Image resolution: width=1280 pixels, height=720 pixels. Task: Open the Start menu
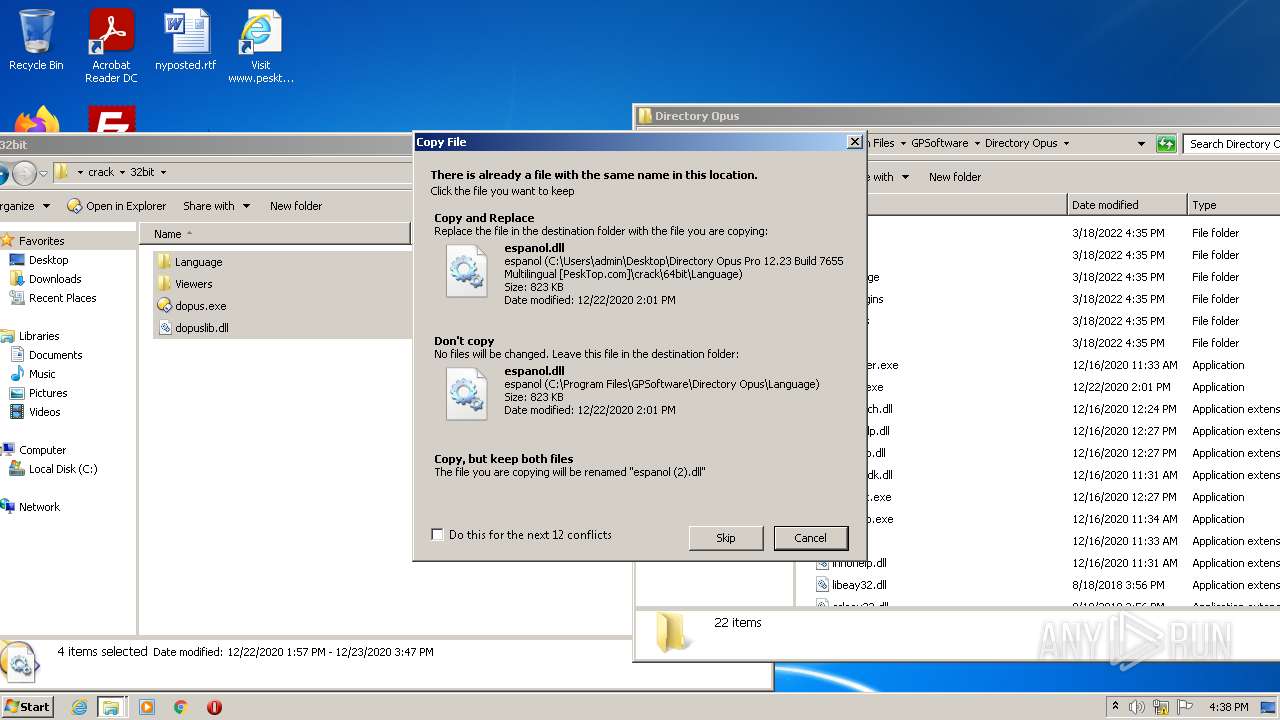[27, 706]
